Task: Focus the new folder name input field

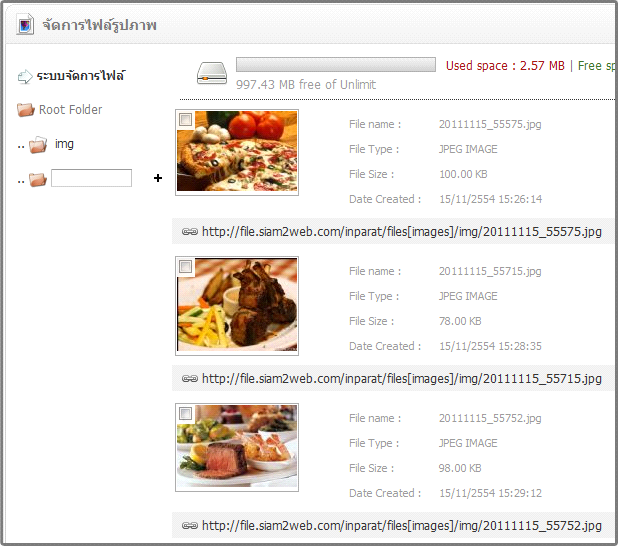Action: click(x=91, y=178)
